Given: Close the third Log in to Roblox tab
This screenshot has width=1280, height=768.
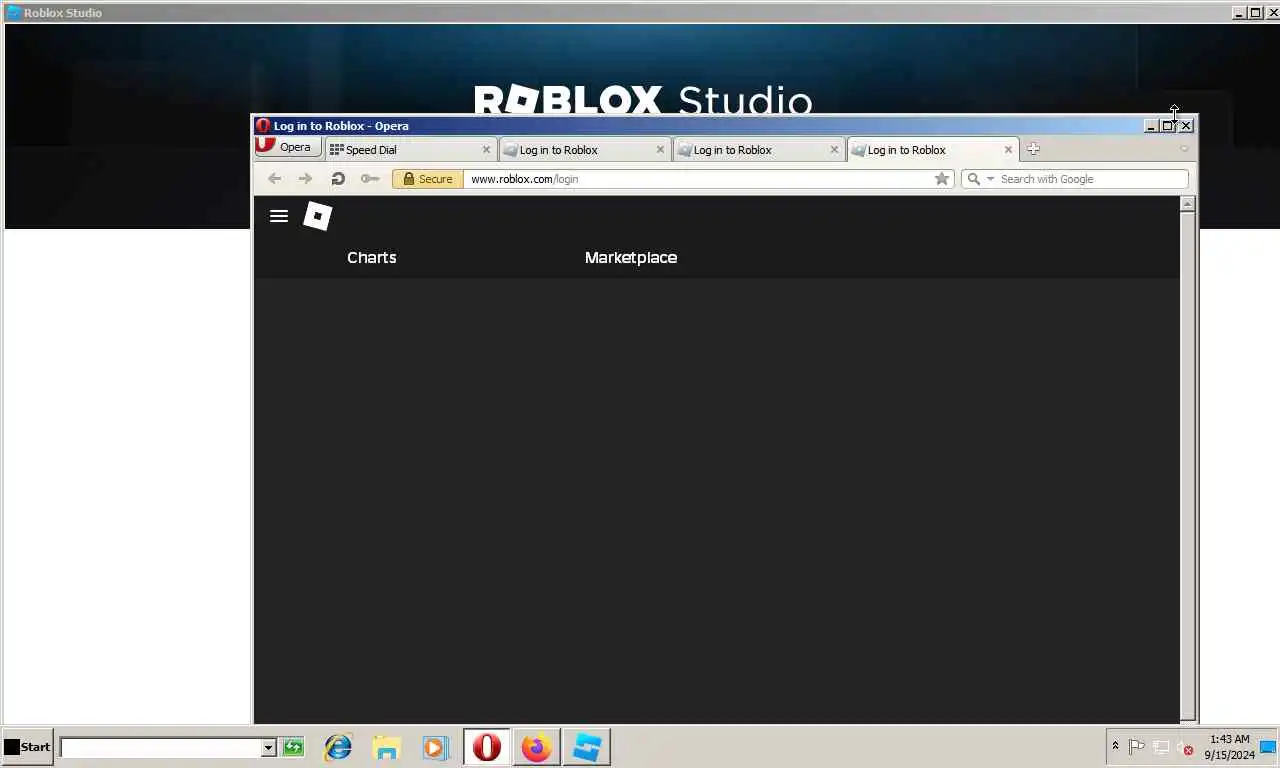Looking at the screenshot, I should tap(834, 150).
